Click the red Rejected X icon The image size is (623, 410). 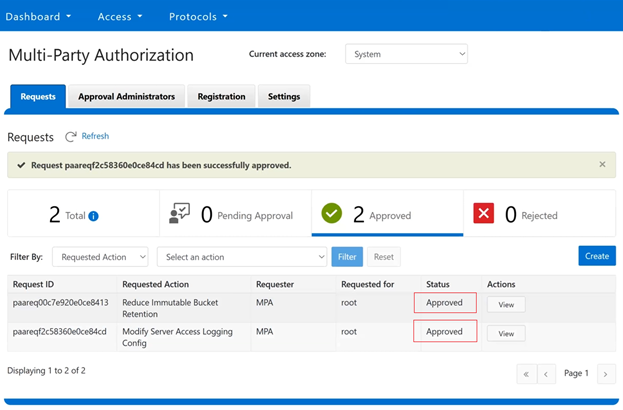[x=484, y=214]
